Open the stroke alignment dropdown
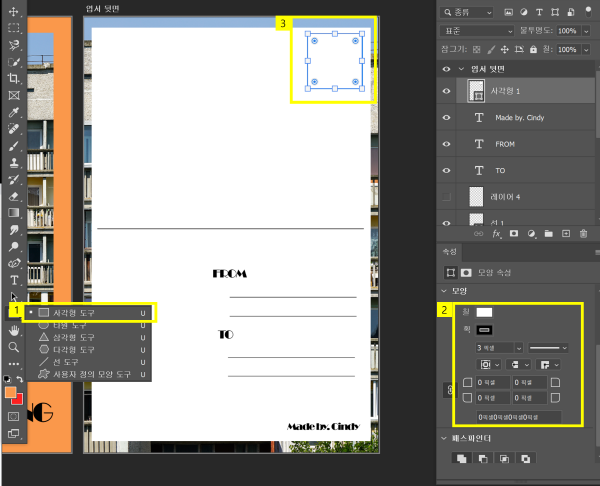The image size is (600, 486). [x=489, y=365]
